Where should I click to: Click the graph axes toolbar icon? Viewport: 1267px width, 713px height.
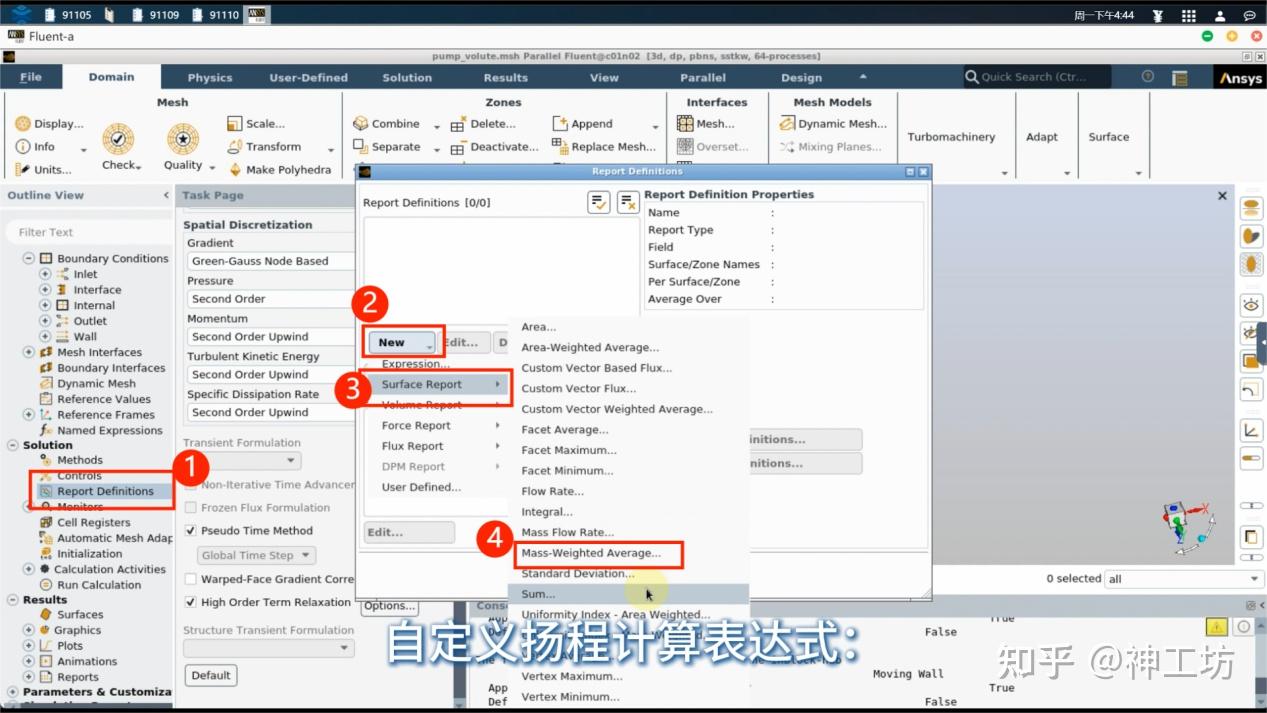(x=1251, y=431)
